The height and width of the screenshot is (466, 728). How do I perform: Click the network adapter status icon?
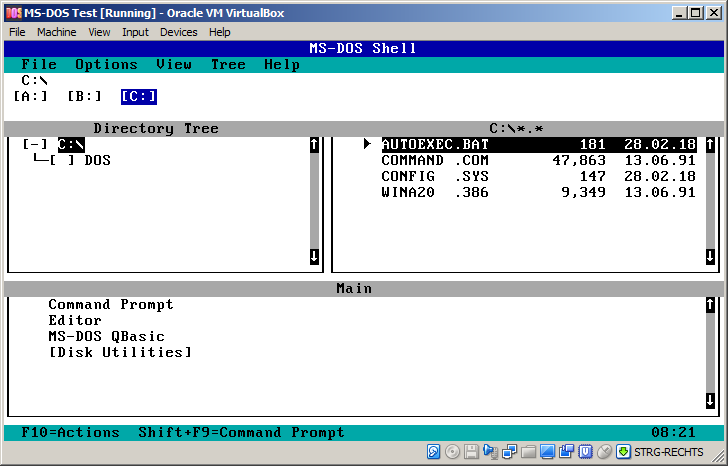tap(510, 451)
